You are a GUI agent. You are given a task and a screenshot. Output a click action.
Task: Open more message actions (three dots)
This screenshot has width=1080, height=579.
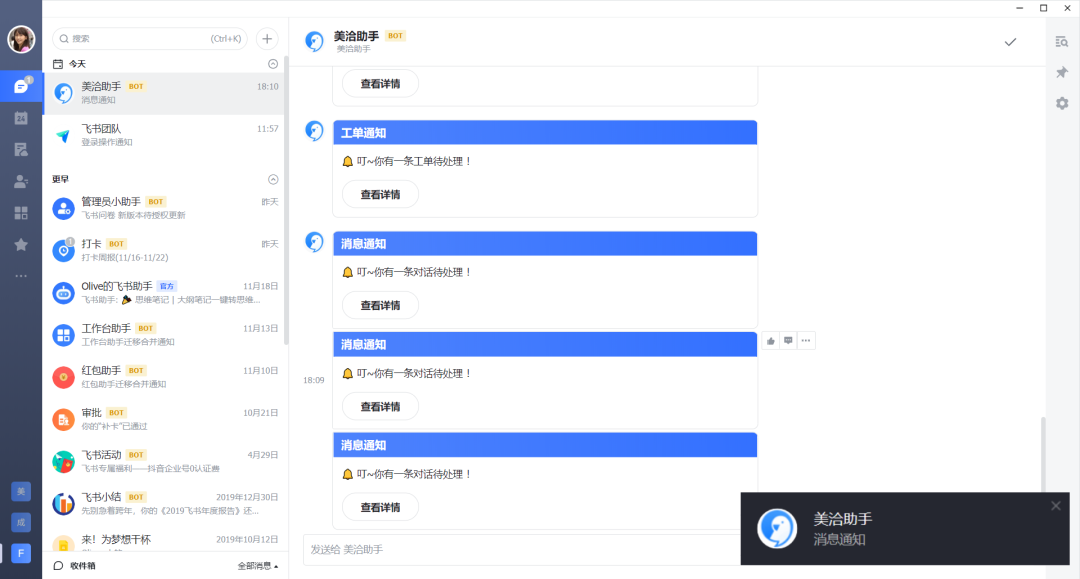click(x=806, y=341)
